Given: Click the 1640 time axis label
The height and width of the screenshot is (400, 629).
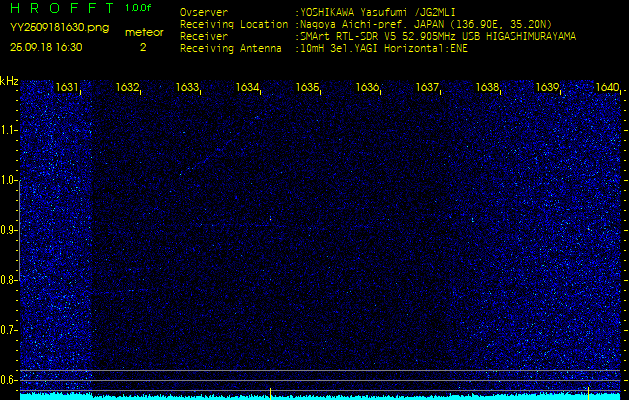Looking at the screenshot, I should click(x=607, y=87).
